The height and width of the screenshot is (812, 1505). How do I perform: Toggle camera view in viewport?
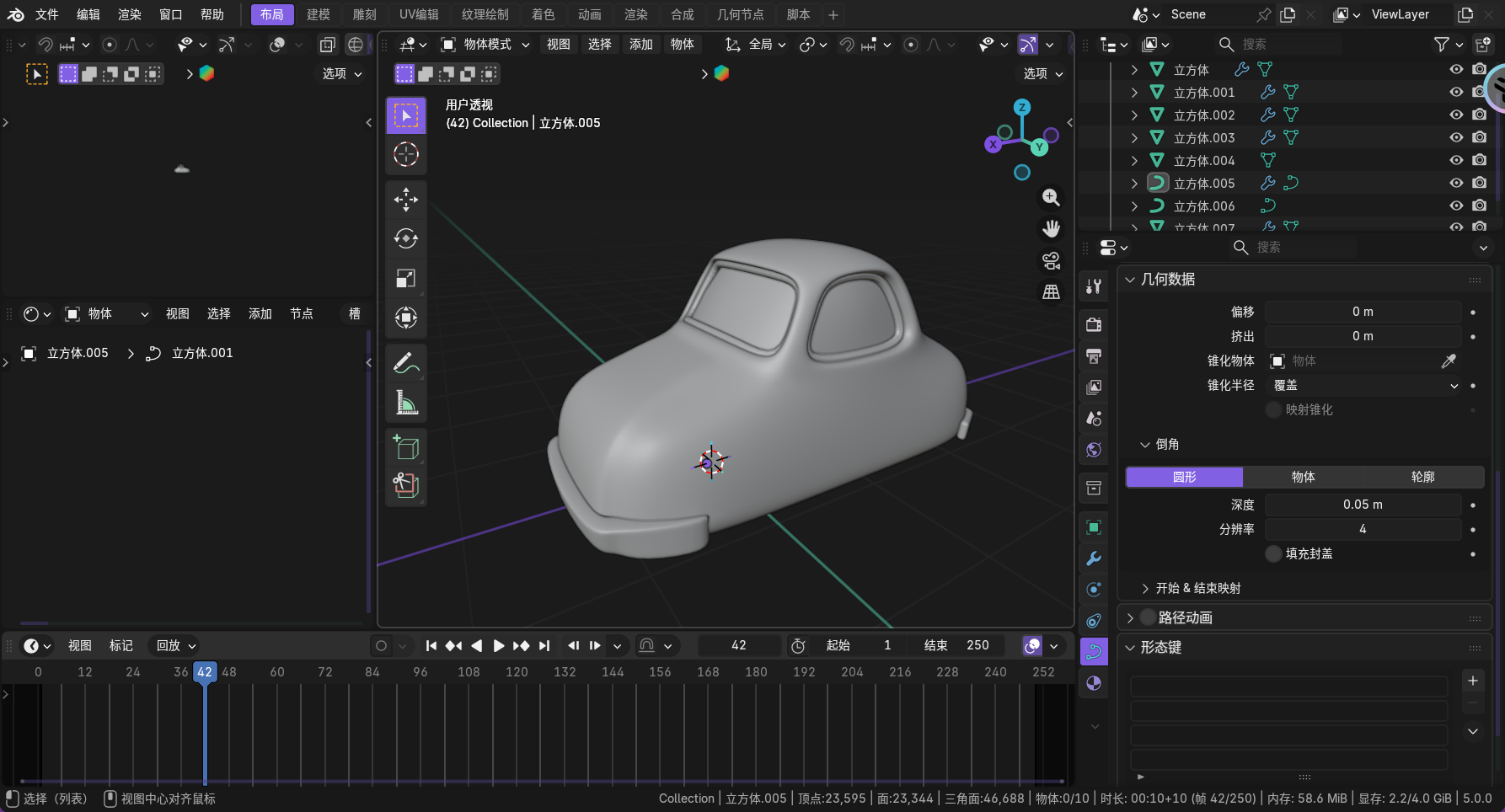tap(1051, 261)
